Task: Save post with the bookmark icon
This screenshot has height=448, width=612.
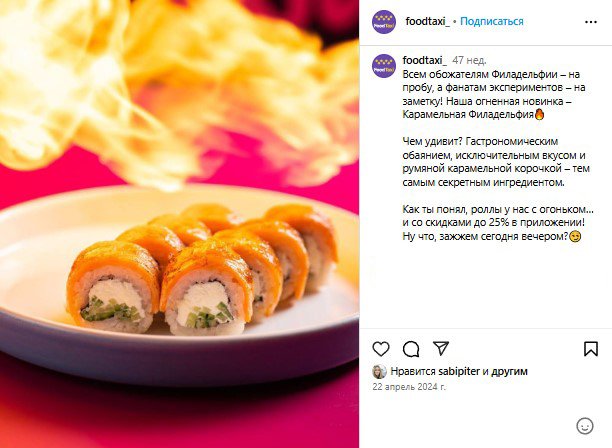Action: [591, 348]
